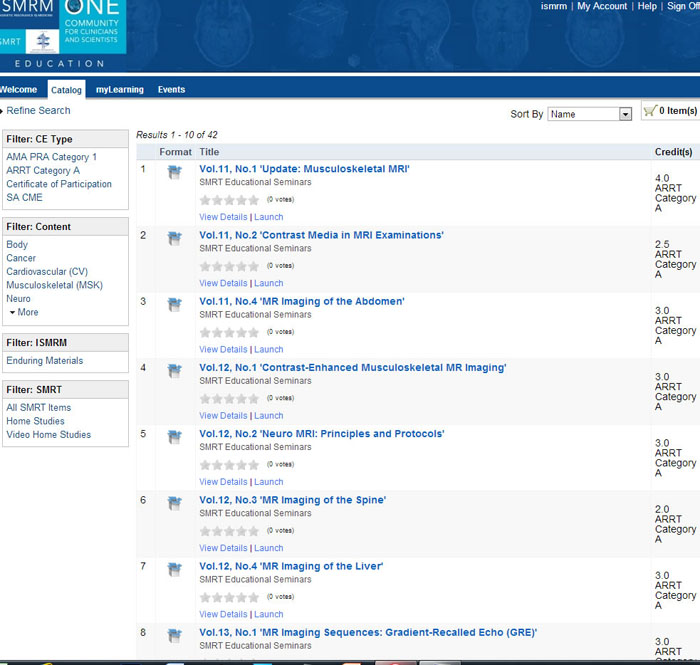
Task: Click format icon for Musculoskeletal MRI update
Action: pyautogui.click(x=175, y=171)
